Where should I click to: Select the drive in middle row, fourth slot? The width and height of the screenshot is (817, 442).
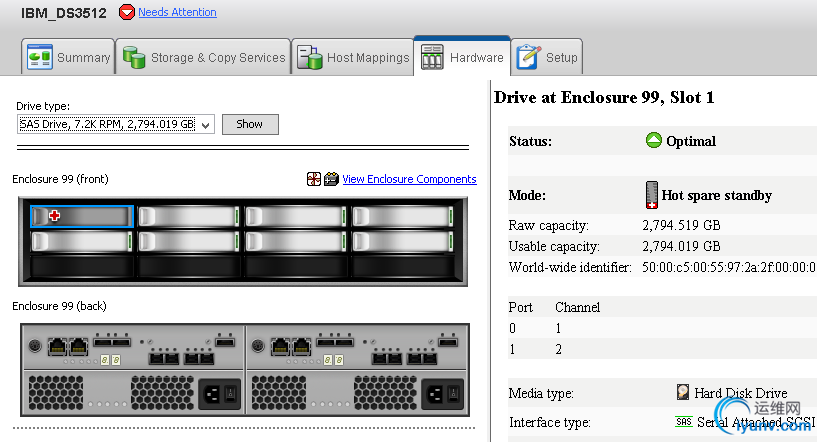pos(403,241)
